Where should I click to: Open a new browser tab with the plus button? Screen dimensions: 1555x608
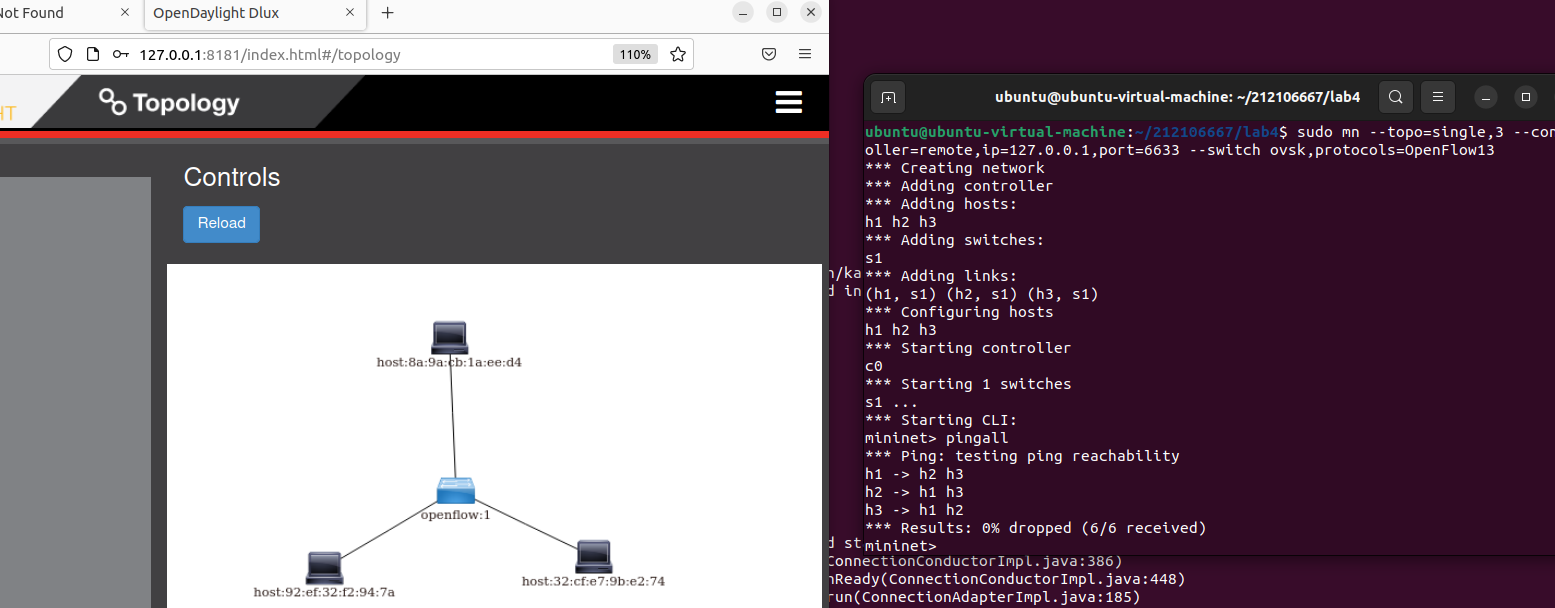[388, 13]
